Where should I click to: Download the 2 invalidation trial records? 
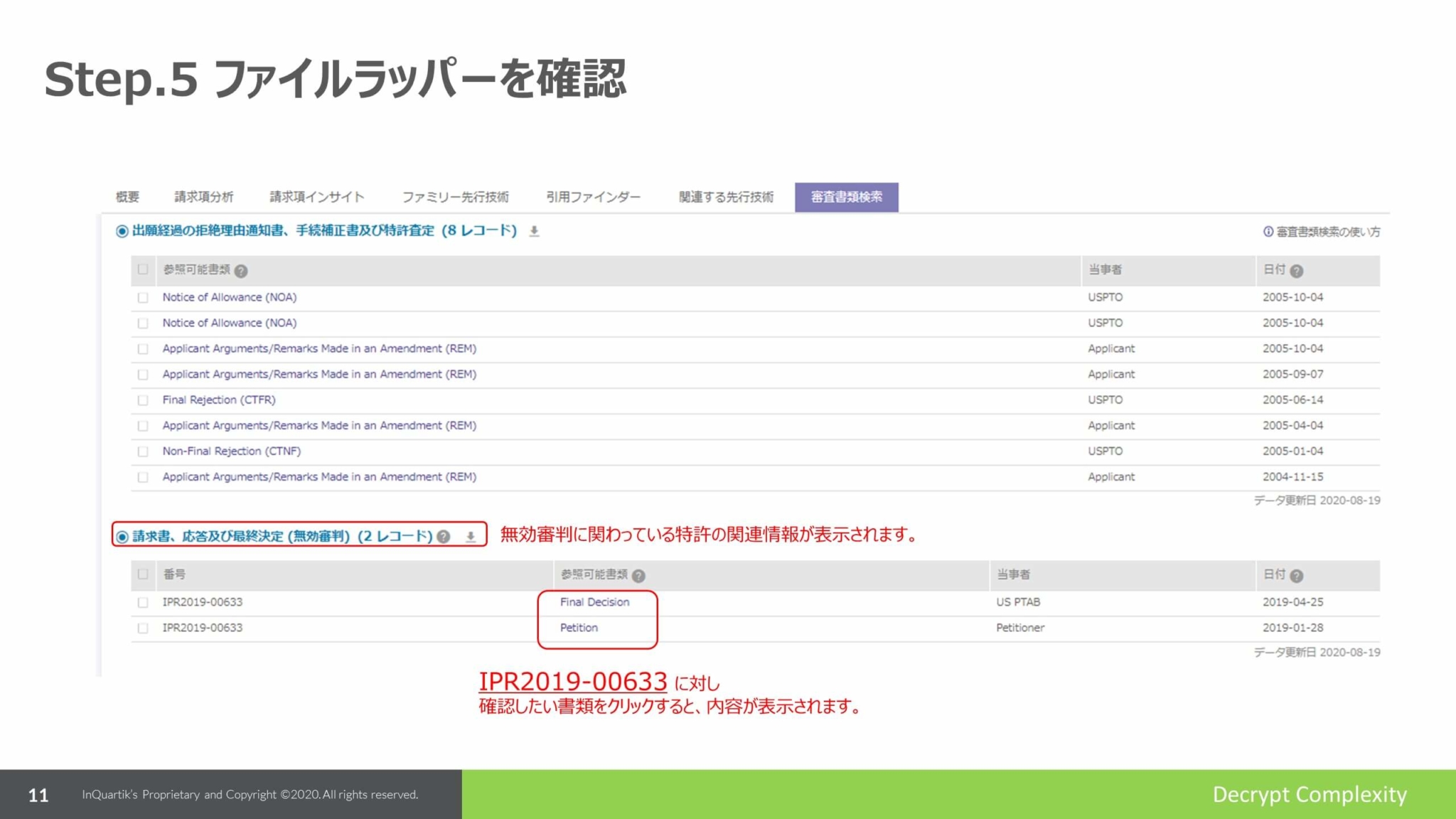(471, 537)
